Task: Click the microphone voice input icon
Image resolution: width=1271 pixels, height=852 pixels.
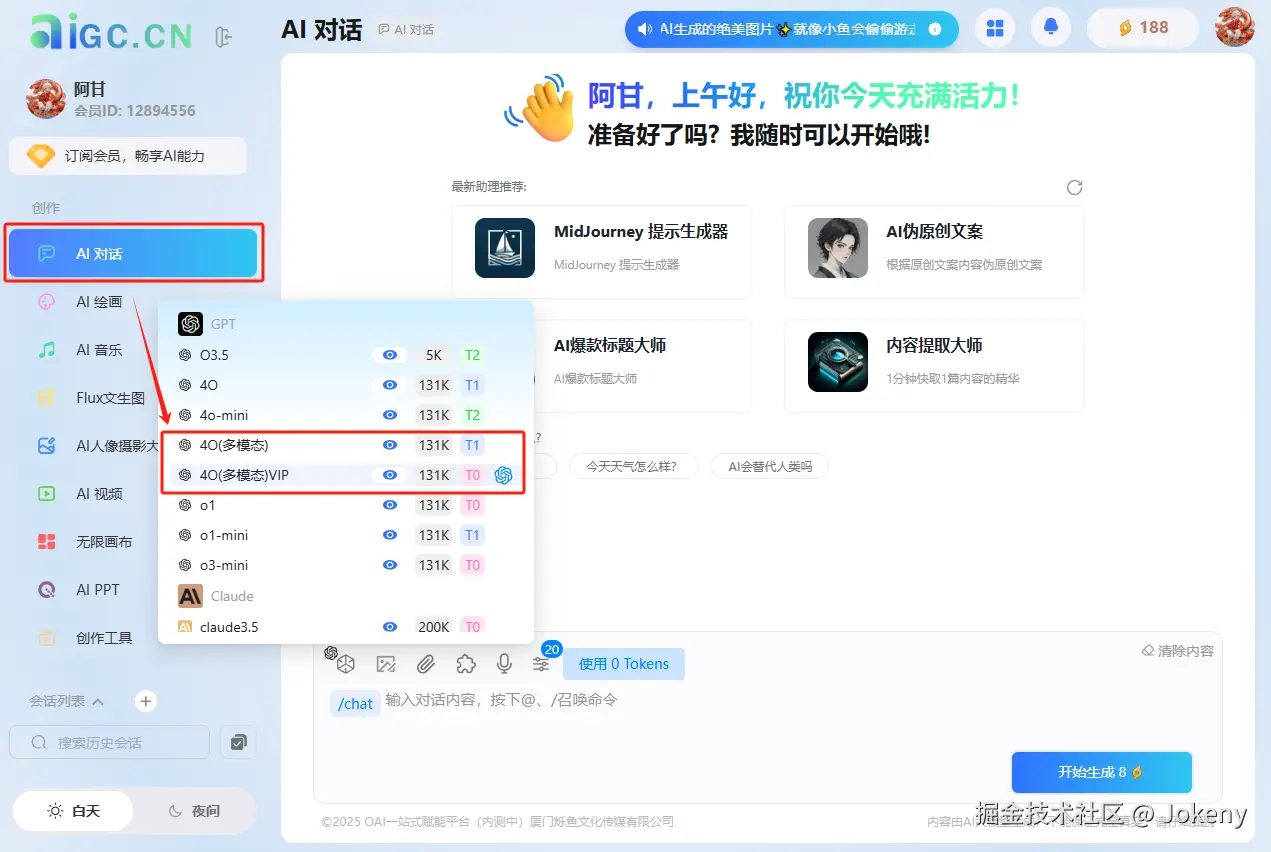Action: pos(504,663)
